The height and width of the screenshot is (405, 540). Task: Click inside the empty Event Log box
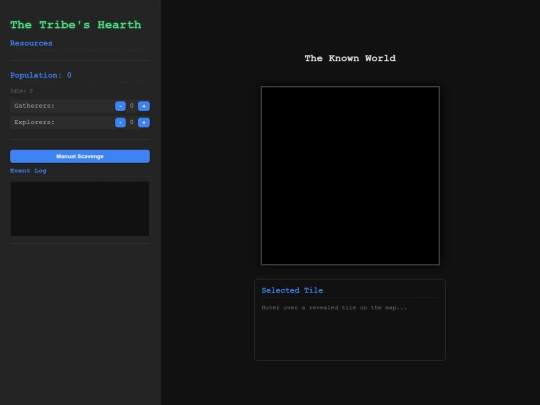click(80, 209)
